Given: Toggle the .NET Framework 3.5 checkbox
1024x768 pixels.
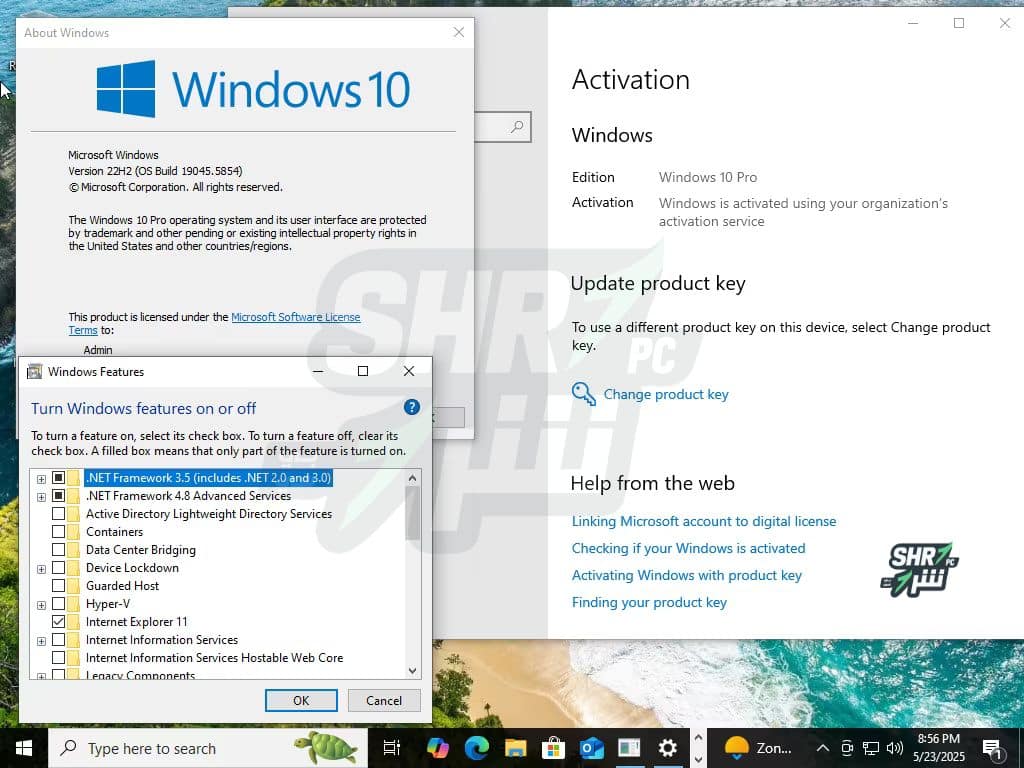Looking at the screenshot, I should (58, 478).
